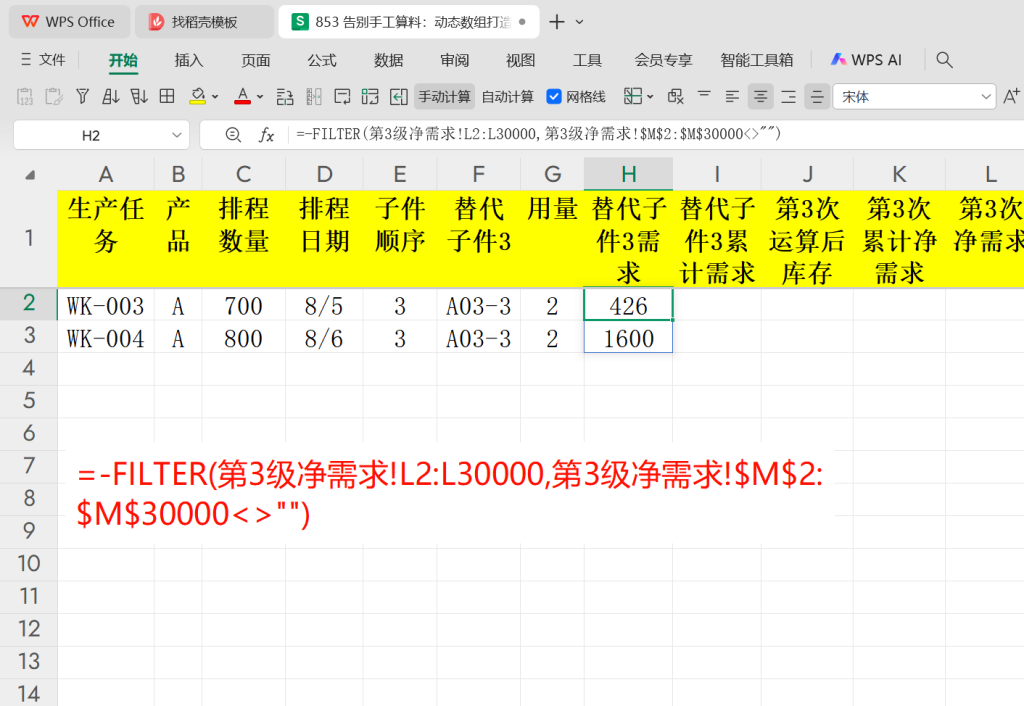This screenshot has height=706, width=1024.
Task: Select the 智能工具箱 smart toolbox tab
Action: [757, 60]
